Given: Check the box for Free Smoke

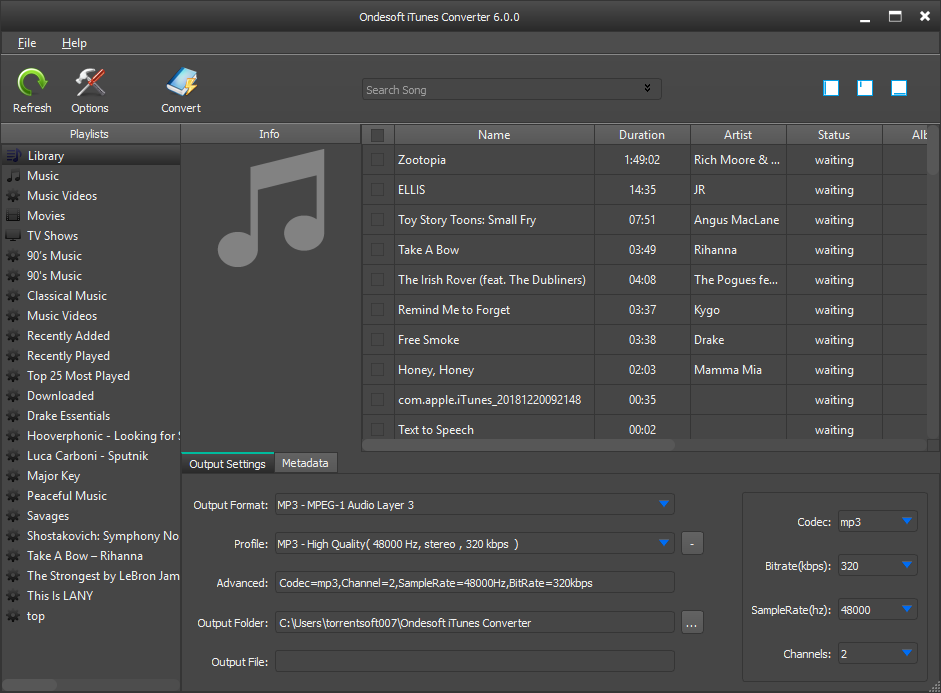Looking at the screenshot, I should click(377, 340).
